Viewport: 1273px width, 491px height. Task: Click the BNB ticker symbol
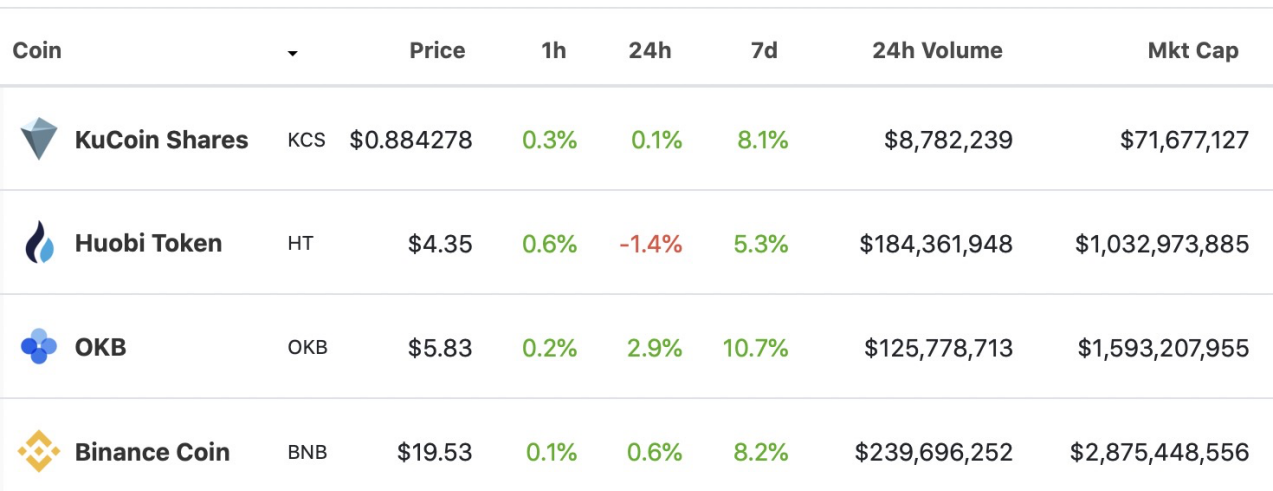(x=307, y=452)
